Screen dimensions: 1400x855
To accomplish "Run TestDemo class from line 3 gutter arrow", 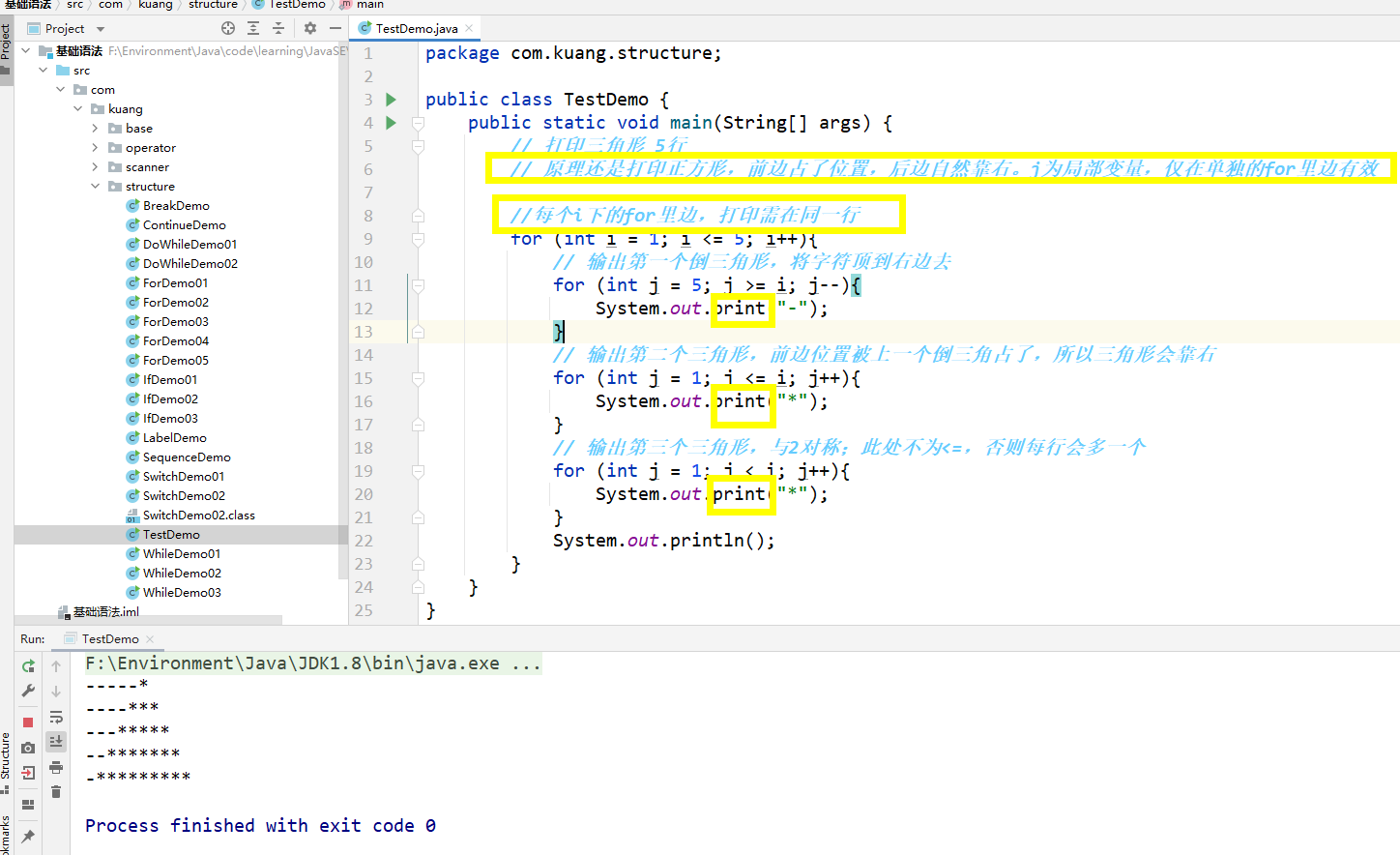I will click(x=391, y=100).
